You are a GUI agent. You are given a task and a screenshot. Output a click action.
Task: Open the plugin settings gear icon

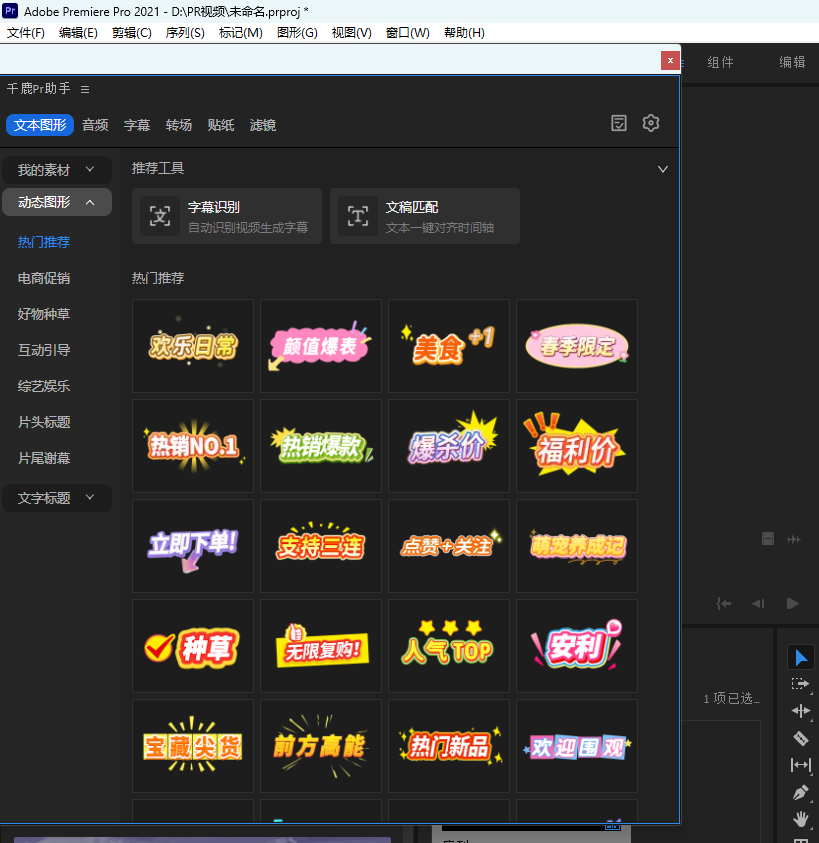650,122
